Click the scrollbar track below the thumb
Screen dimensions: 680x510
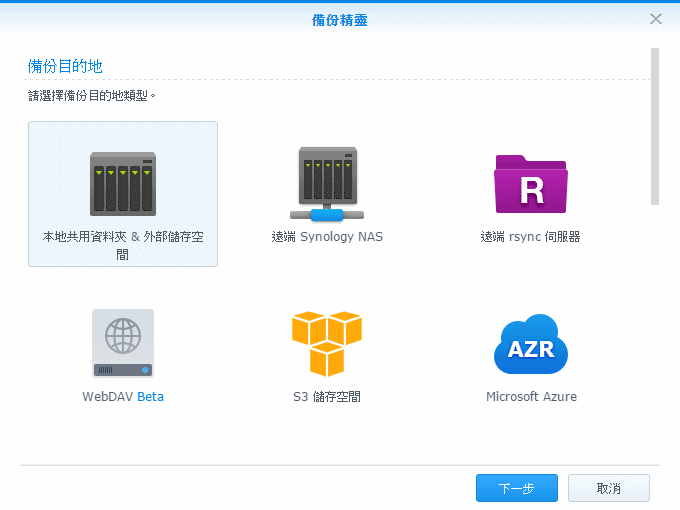655,320
